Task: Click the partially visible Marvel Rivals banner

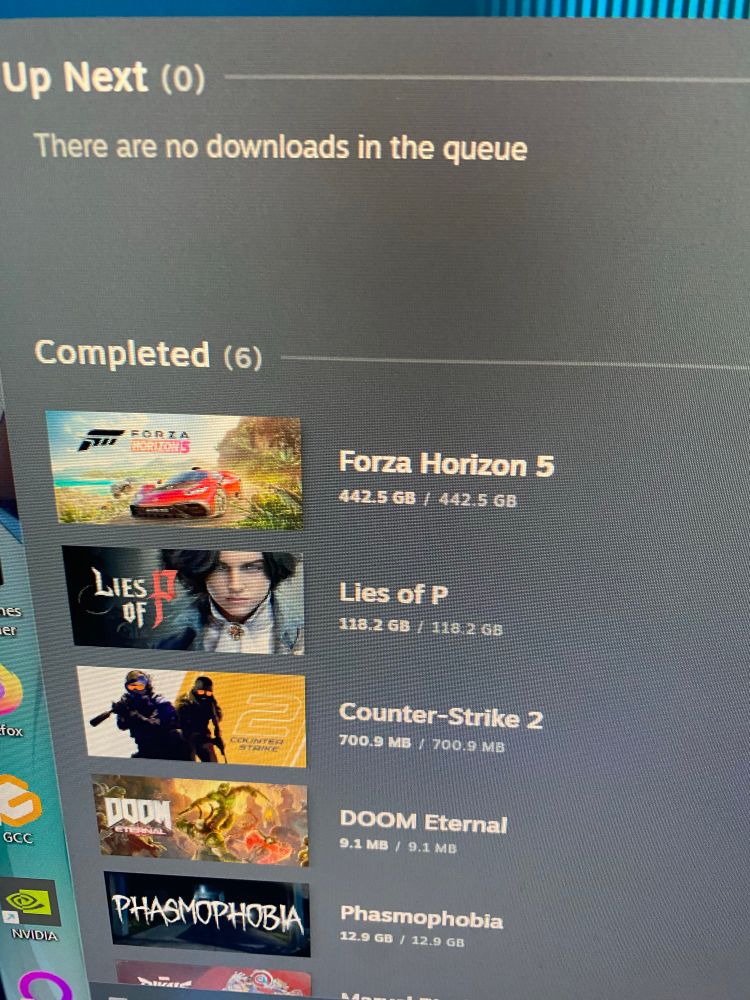Action: [214, 980]
